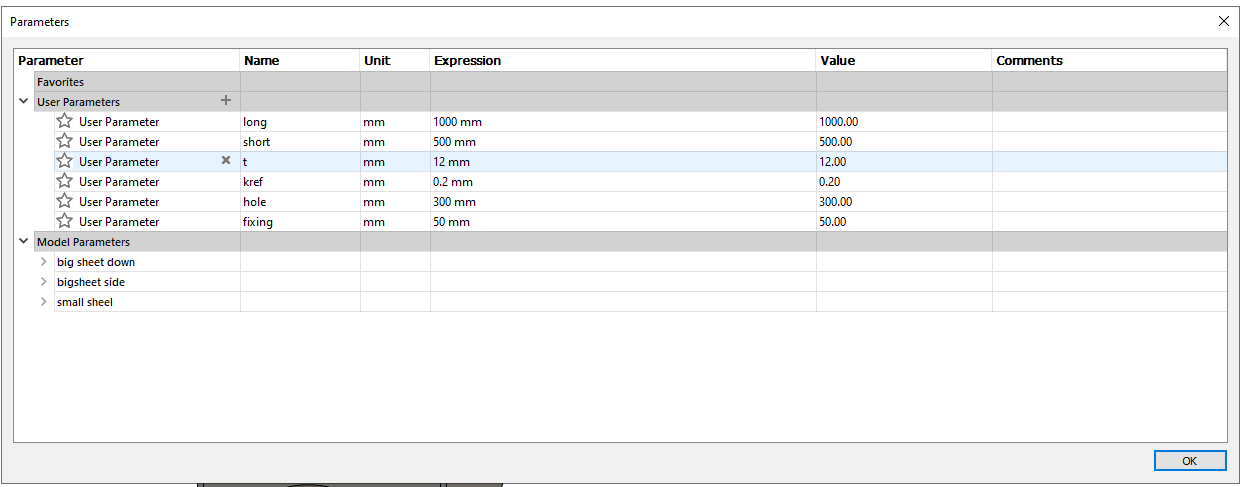
Task: Sort by the Parameter column header
Action: 127,60
